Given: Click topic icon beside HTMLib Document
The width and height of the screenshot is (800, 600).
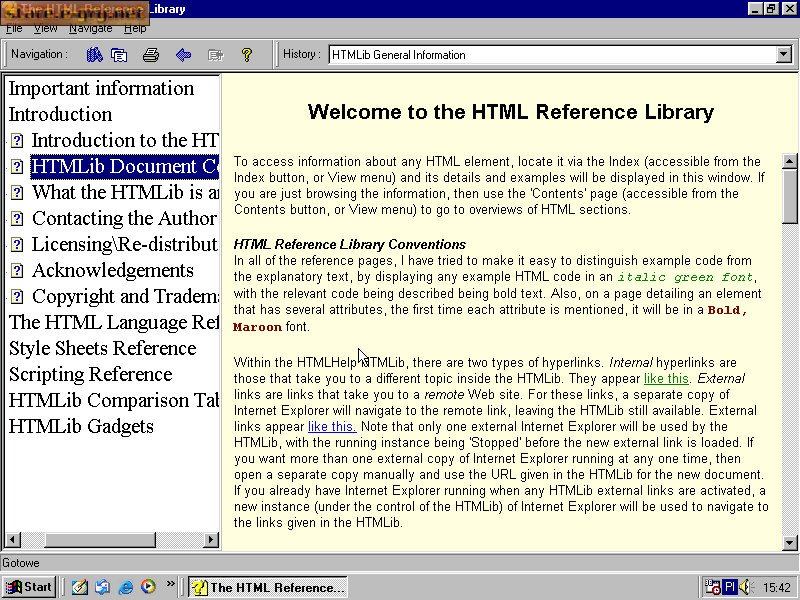Looking at the screenshot, I should [x=17, y=166].
